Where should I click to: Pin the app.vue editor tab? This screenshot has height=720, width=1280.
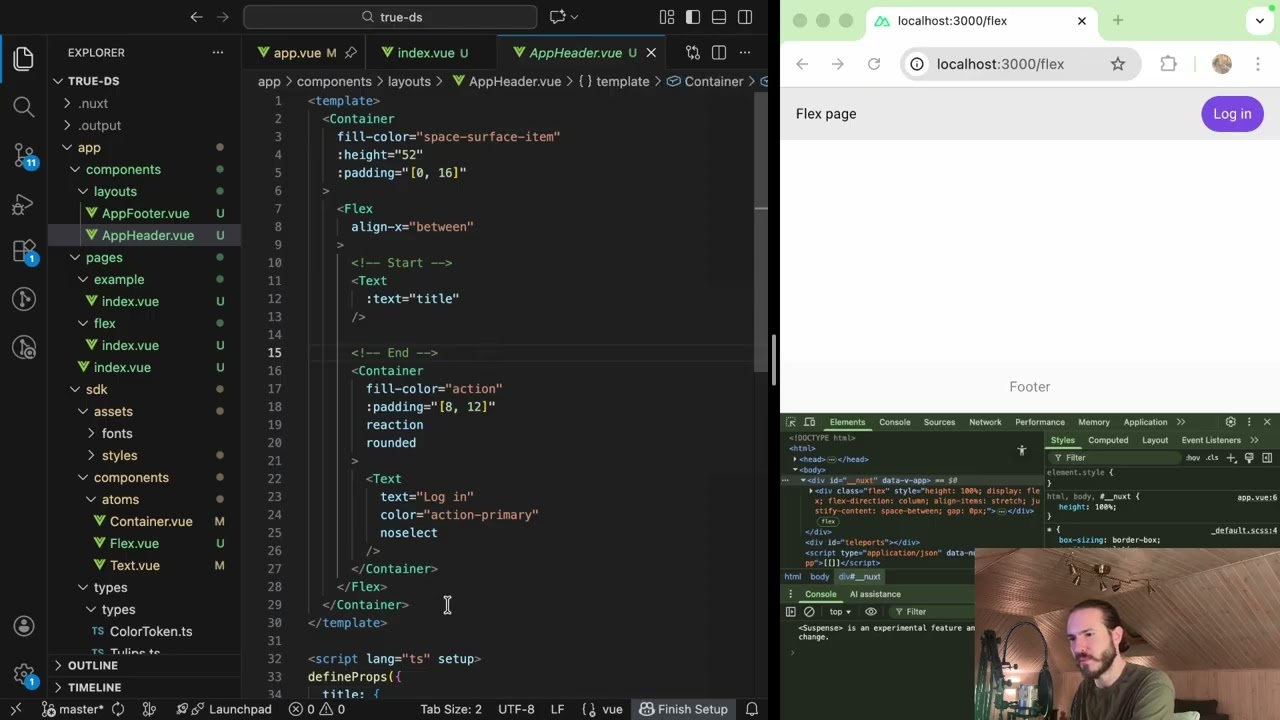[350, 53]
